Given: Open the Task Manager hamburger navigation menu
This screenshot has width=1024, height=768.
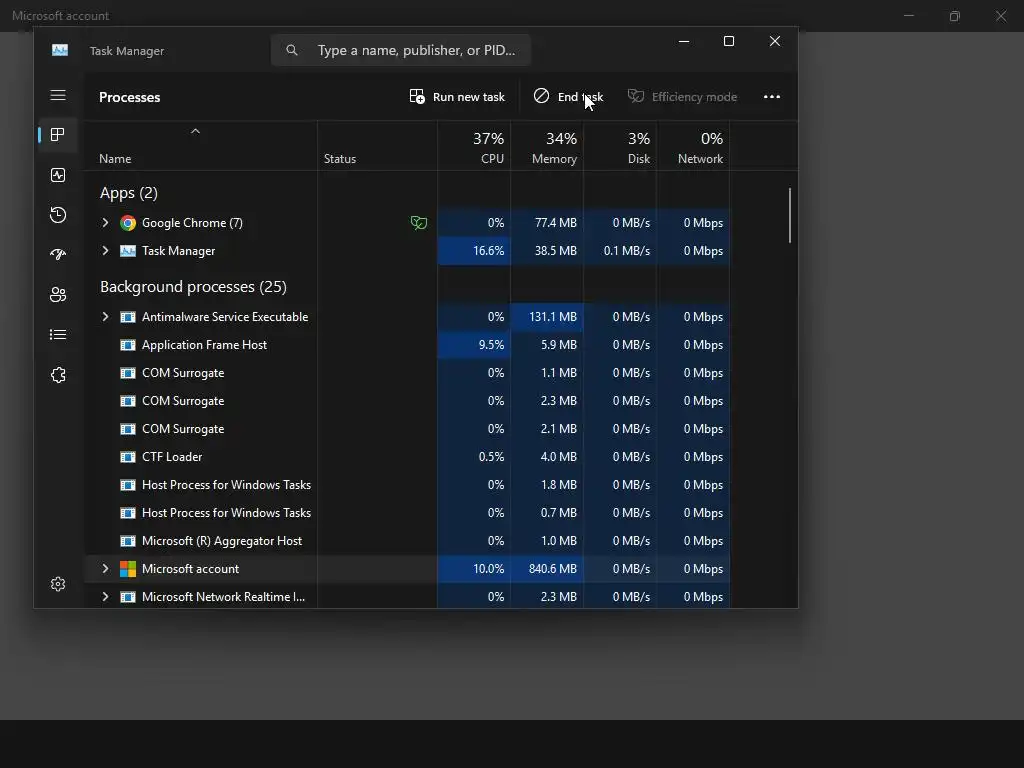Looking at the screenshot, I should tap(58, 95).
